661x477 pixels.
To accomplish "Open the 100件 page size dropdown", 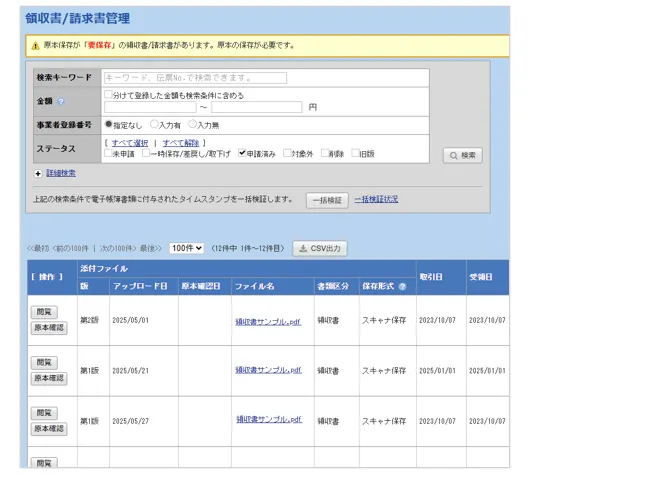I will 186,248.
